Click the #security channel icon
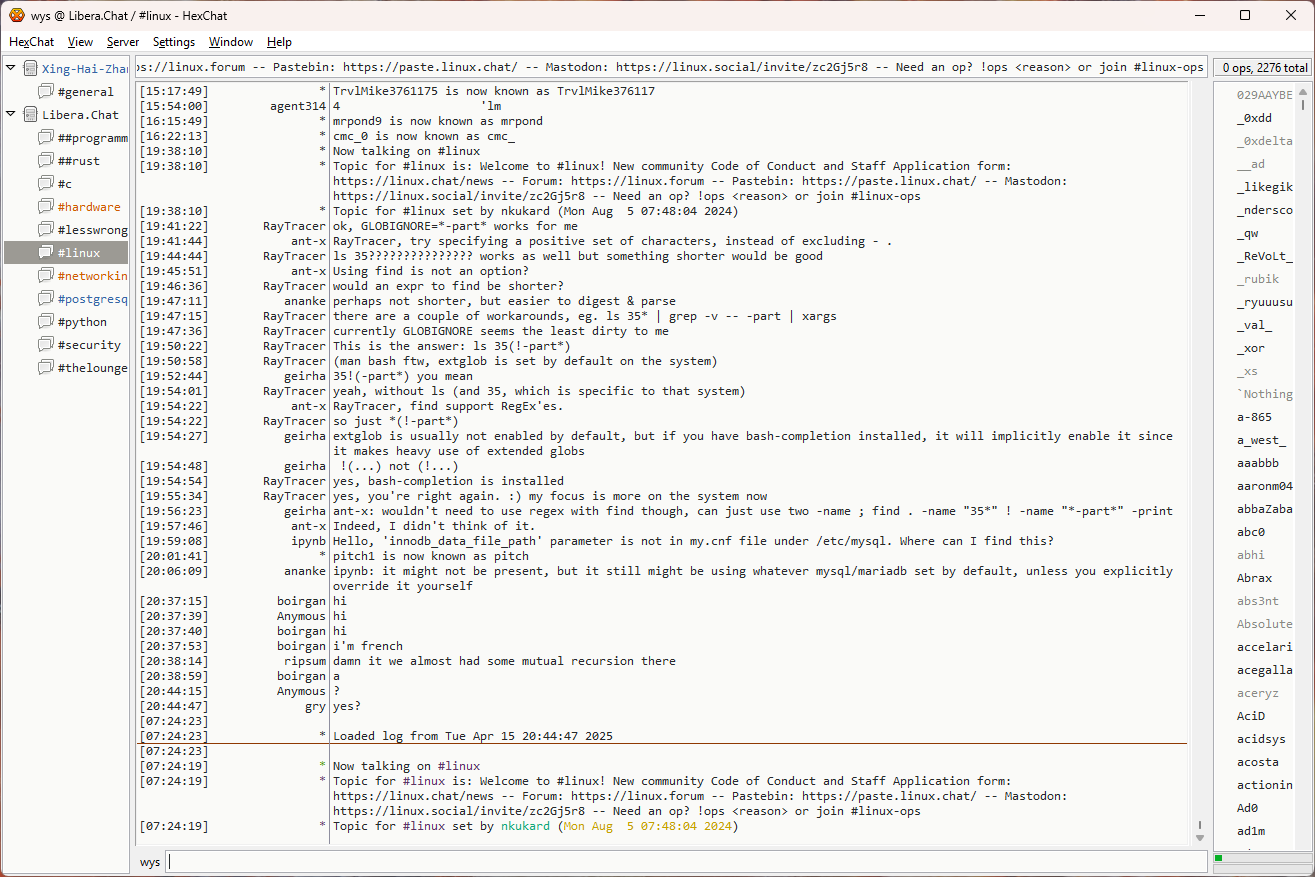This screenshot has width=1315, height=877. [46, 345]
